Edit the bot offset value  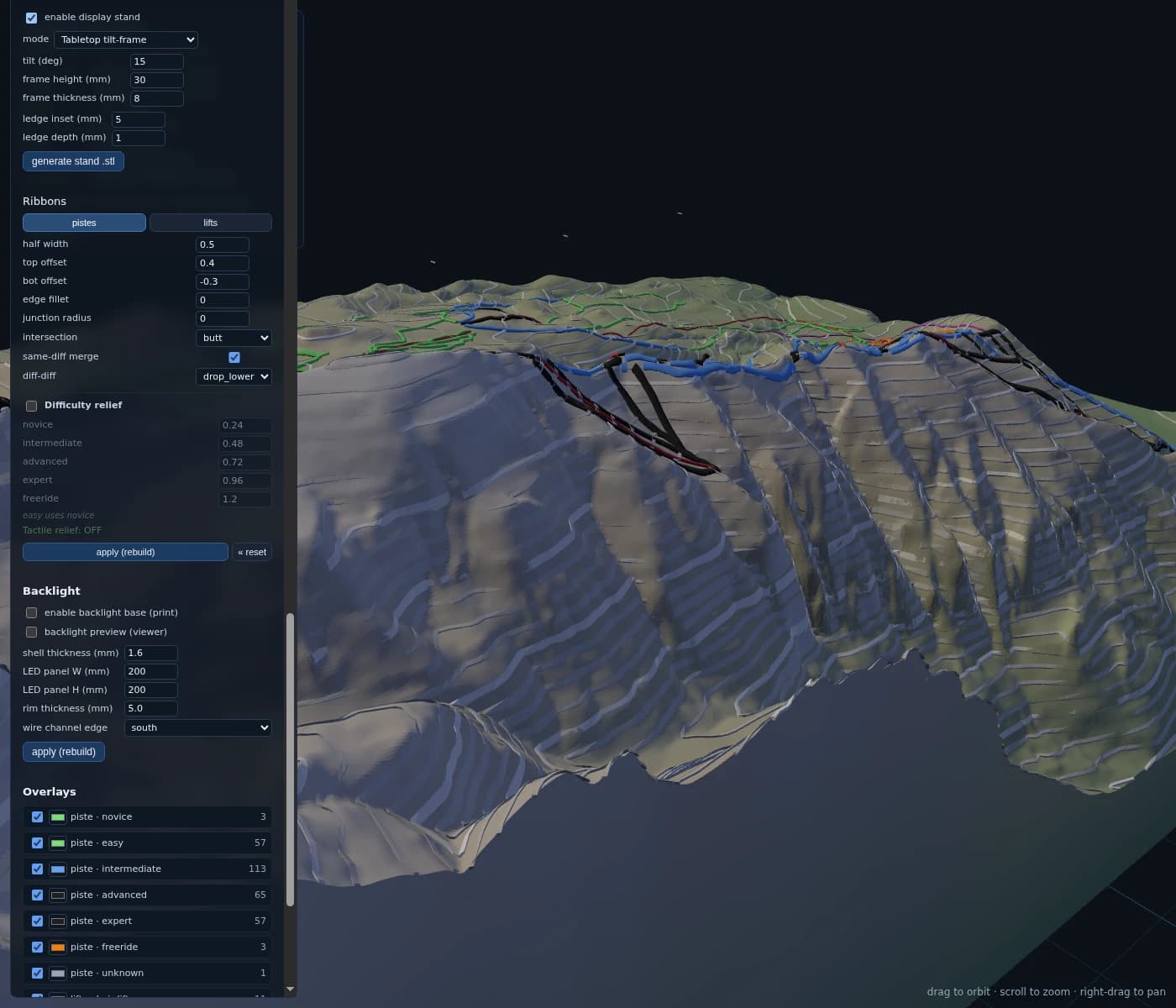tap(222, 281)
